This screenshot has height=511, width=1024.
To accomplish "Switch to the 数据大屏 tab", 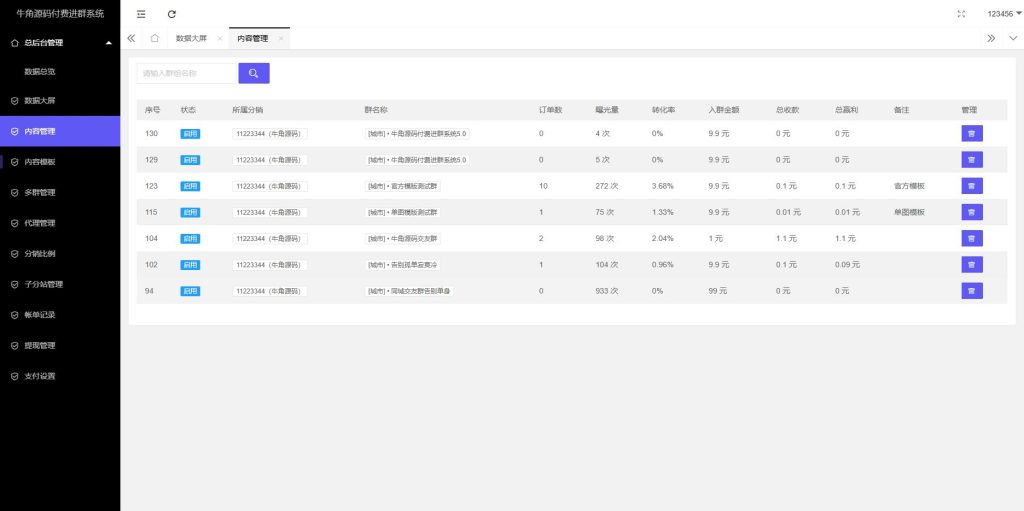I will tap(191, 39).
